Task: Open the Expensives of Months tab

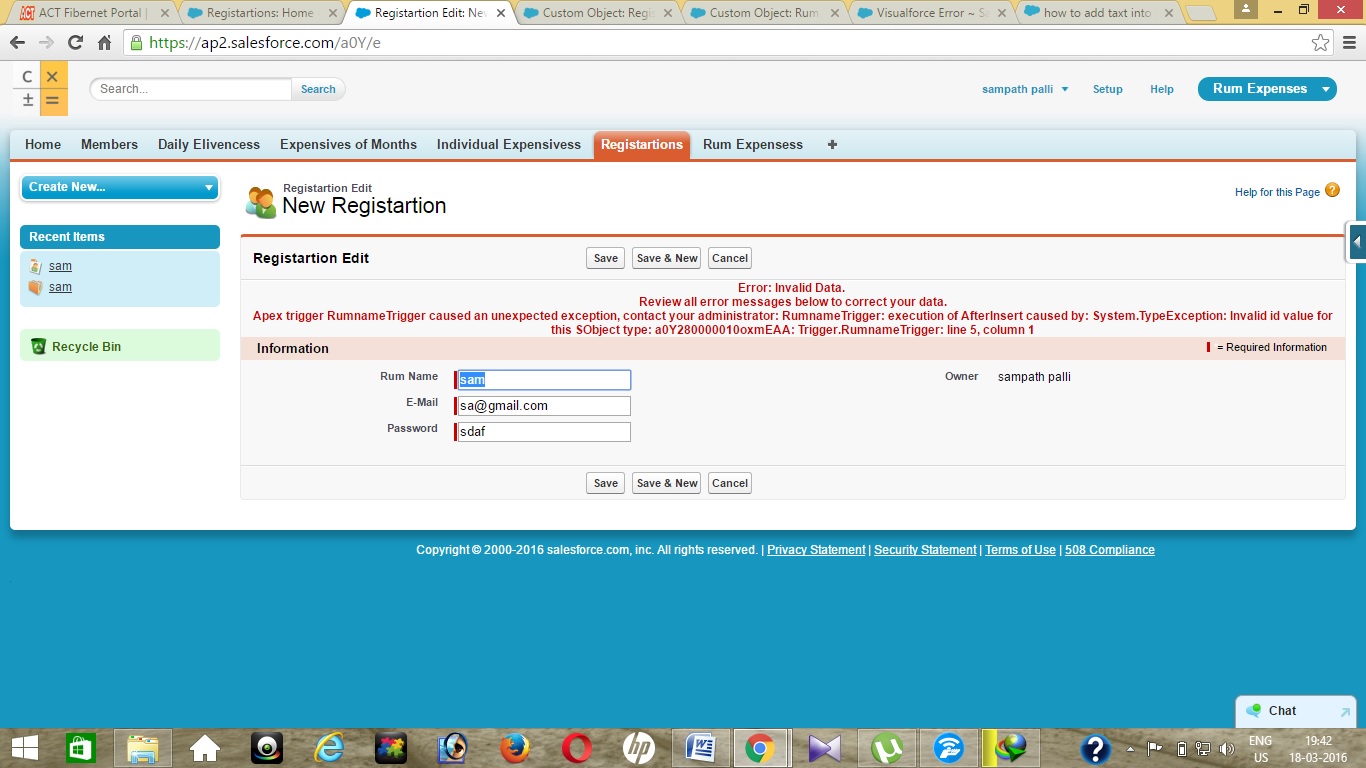Action: (348, 144)
